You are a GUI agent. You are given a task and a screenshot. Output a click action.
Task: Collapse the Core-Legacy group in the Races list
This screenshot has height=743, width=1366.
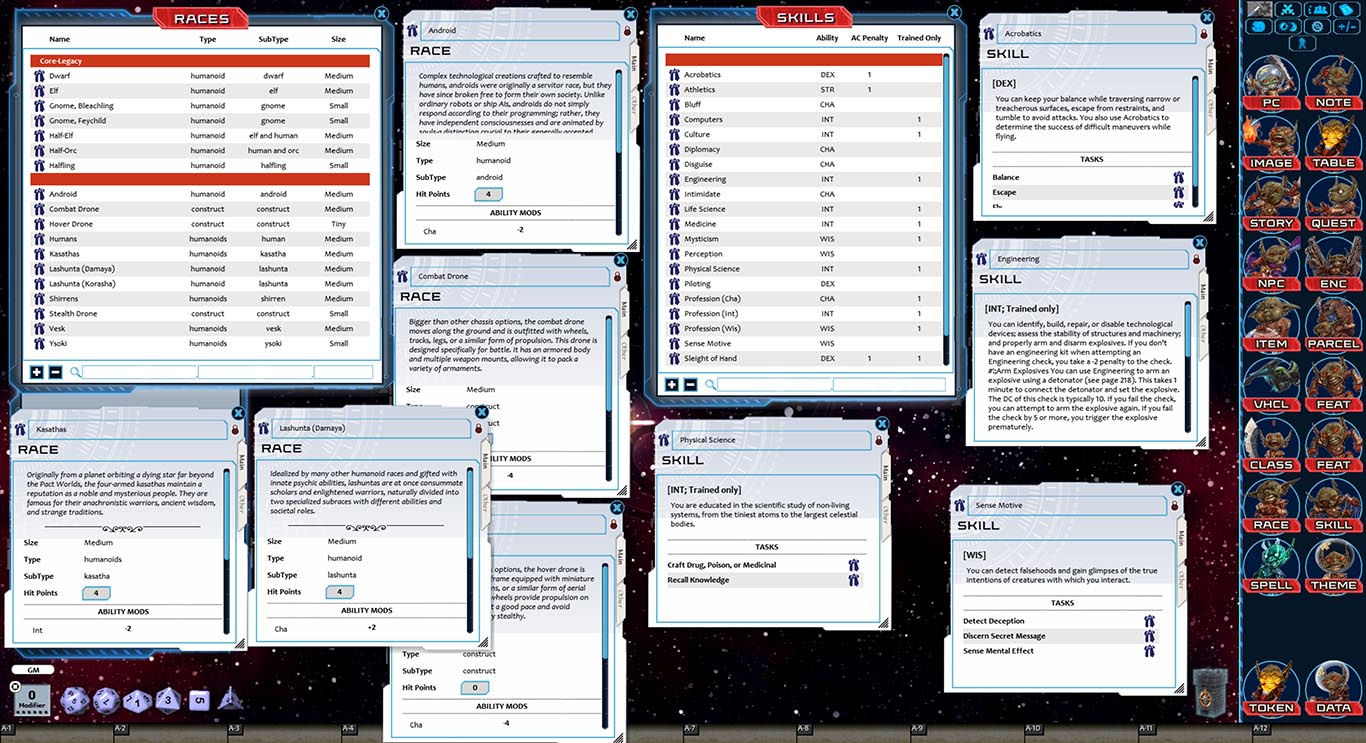click(x=60, y=60)
